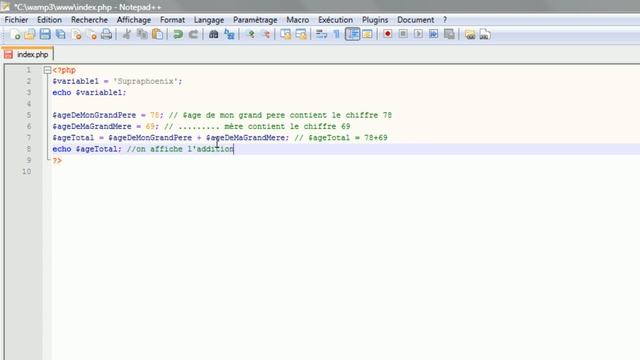Toggle synchronized vertical scrolling icon
Image resolution: width=640 pixels, height=360 pixels.
(286, 35)
